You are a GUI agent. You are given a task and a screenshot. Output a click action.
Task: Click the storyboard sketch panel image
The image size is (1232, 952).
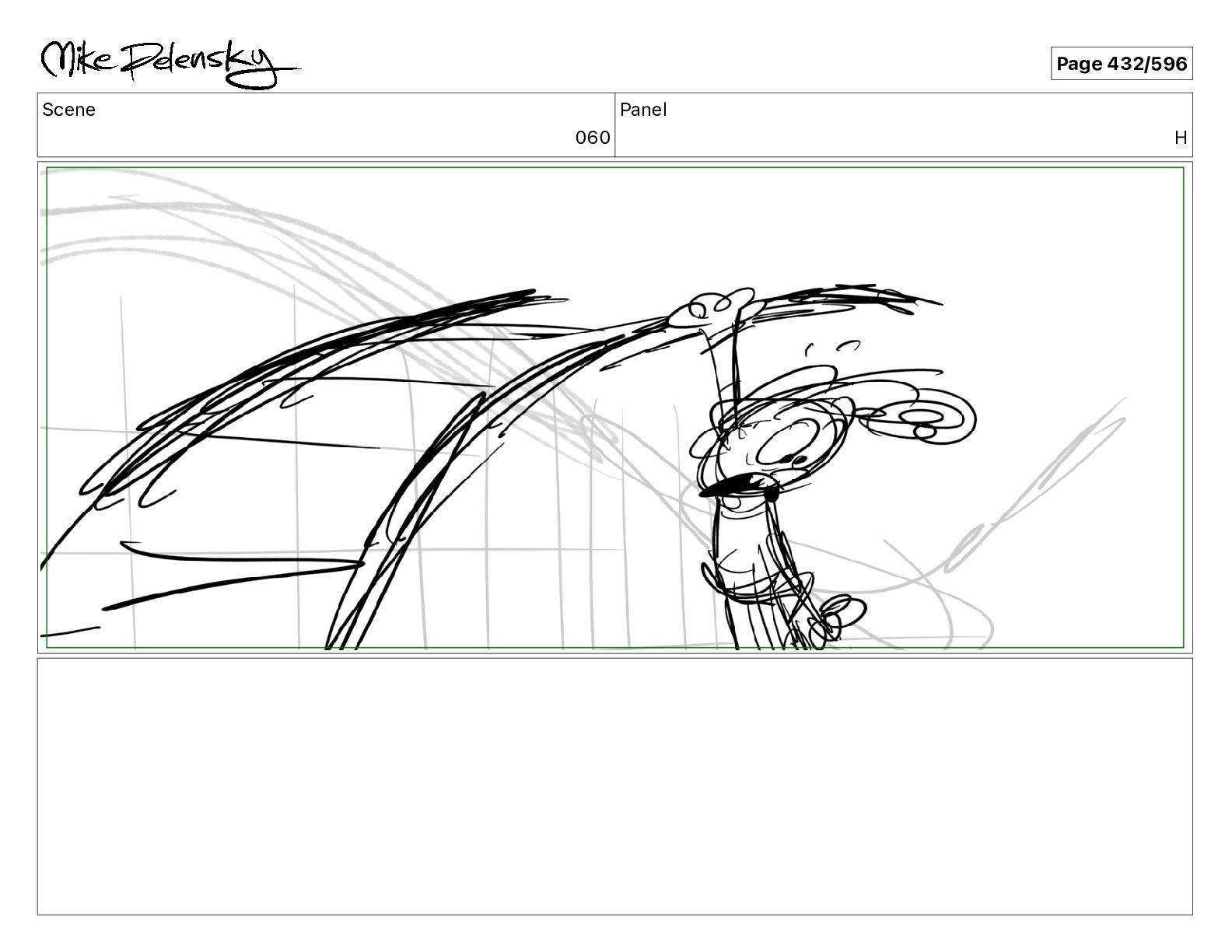coord(614,408)
